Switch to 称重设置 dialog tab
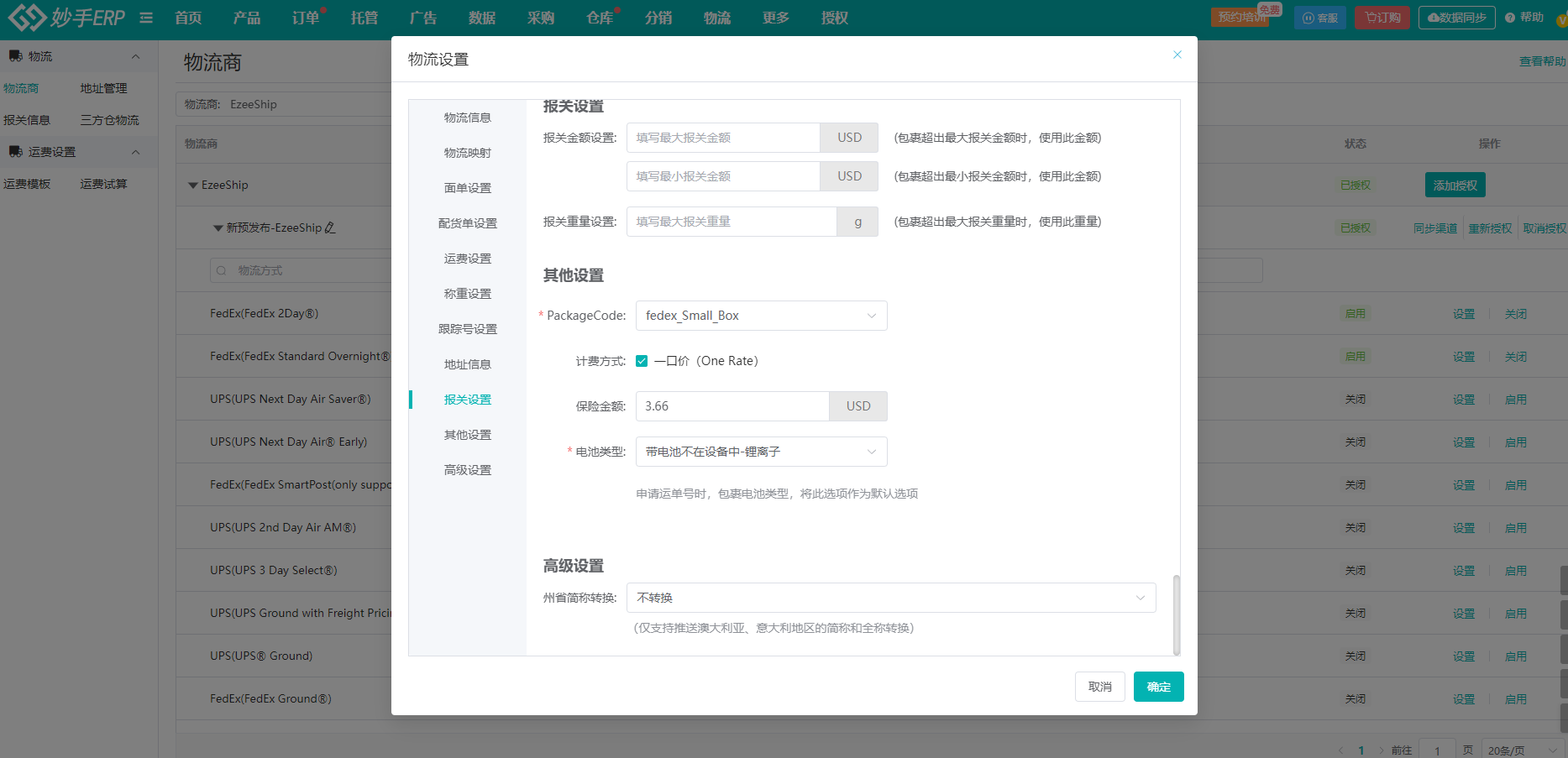The width and height of the screenshot is (1568, 758). point(468,294)
